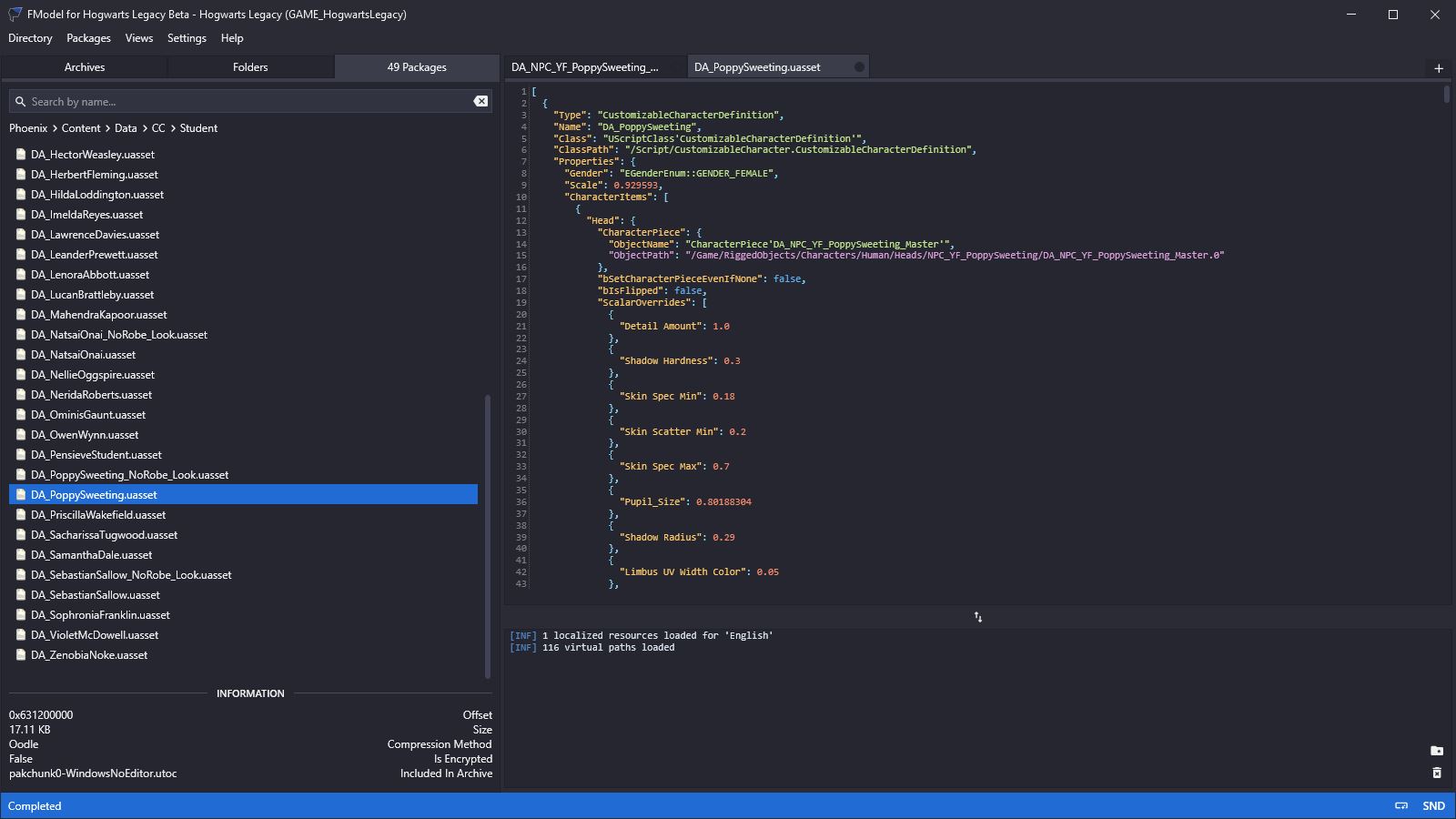The width and height of the screenshot is (1456, 819).
Task: Click the status bar link icon beside SND
Action: pyautogui.click(x=1401, y=806)
